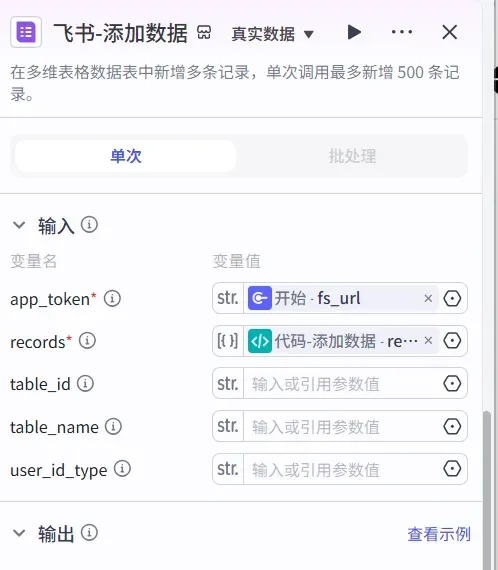Collapse the 输出 section chevron
498x570 pixels.
[x=19, y=533]
